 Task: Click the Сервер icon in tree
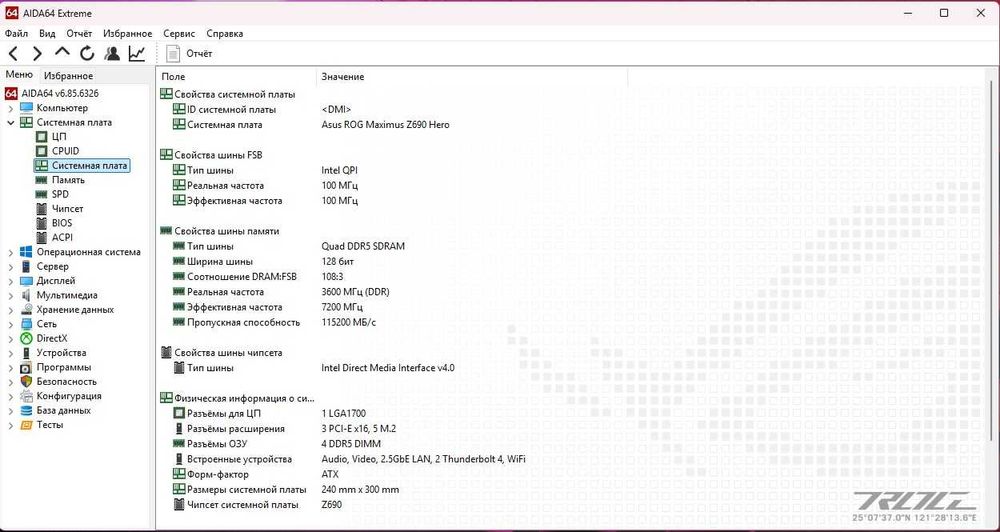[26, 267]
